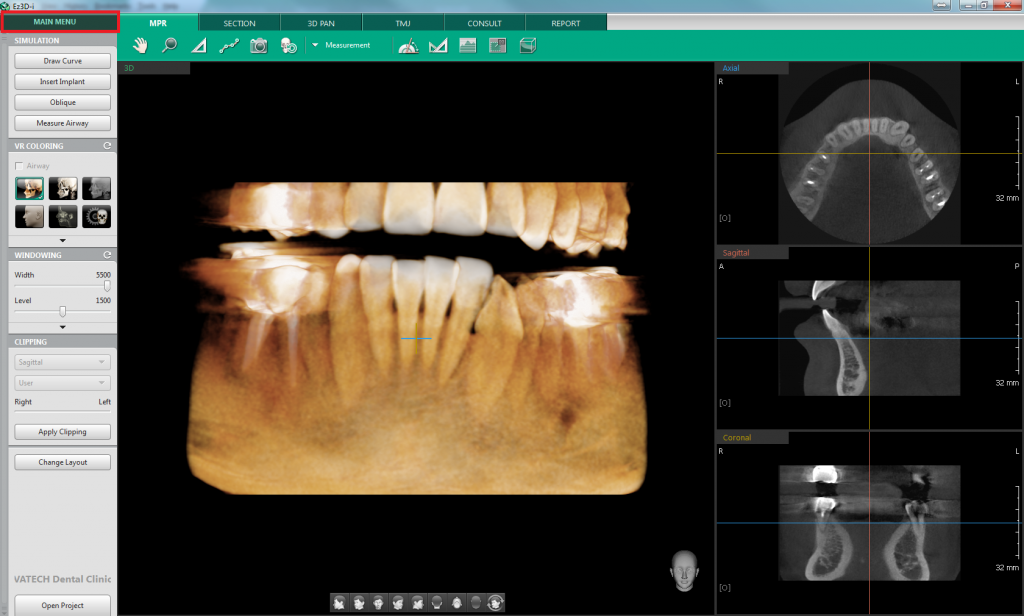Open the Measurement dropdown
The image size is (1024, 616).
(315, 45)
